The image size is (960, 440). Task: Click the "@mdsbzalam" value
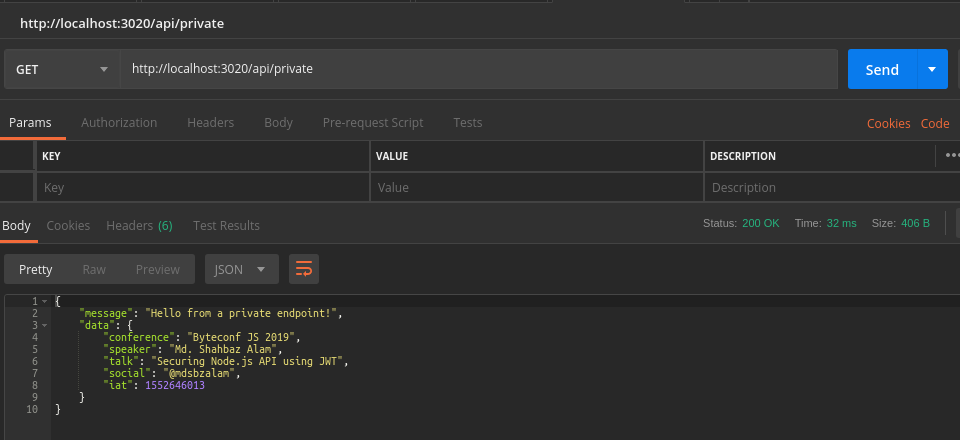click(198, 373)
